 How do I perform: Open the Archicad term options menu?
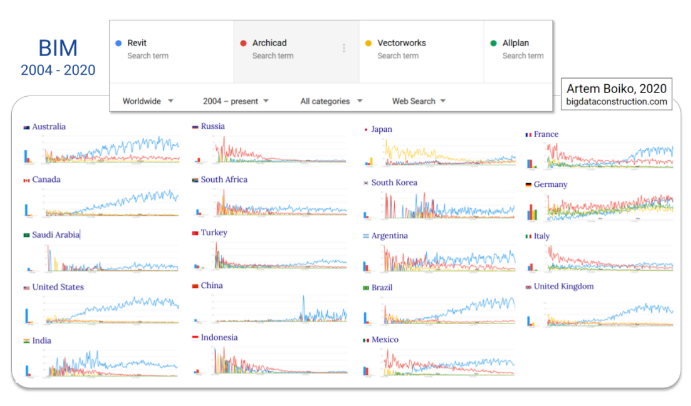point(344,48)
